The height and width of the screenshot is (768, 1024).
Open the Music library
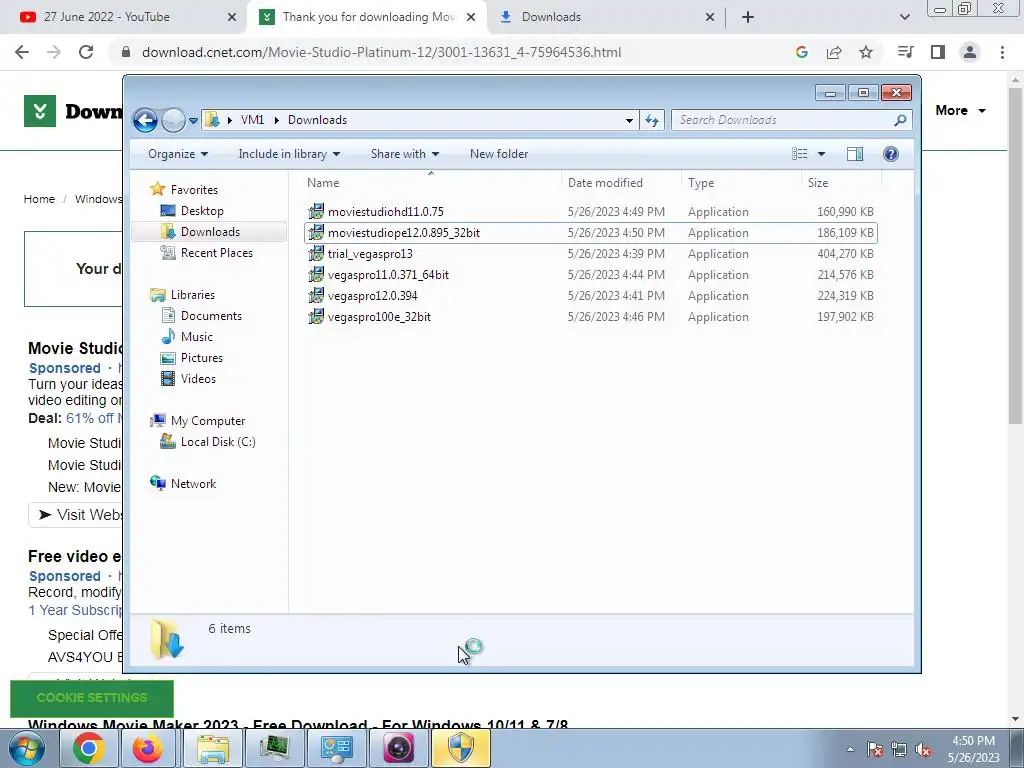pyautogui.click(x=196, y=336)
